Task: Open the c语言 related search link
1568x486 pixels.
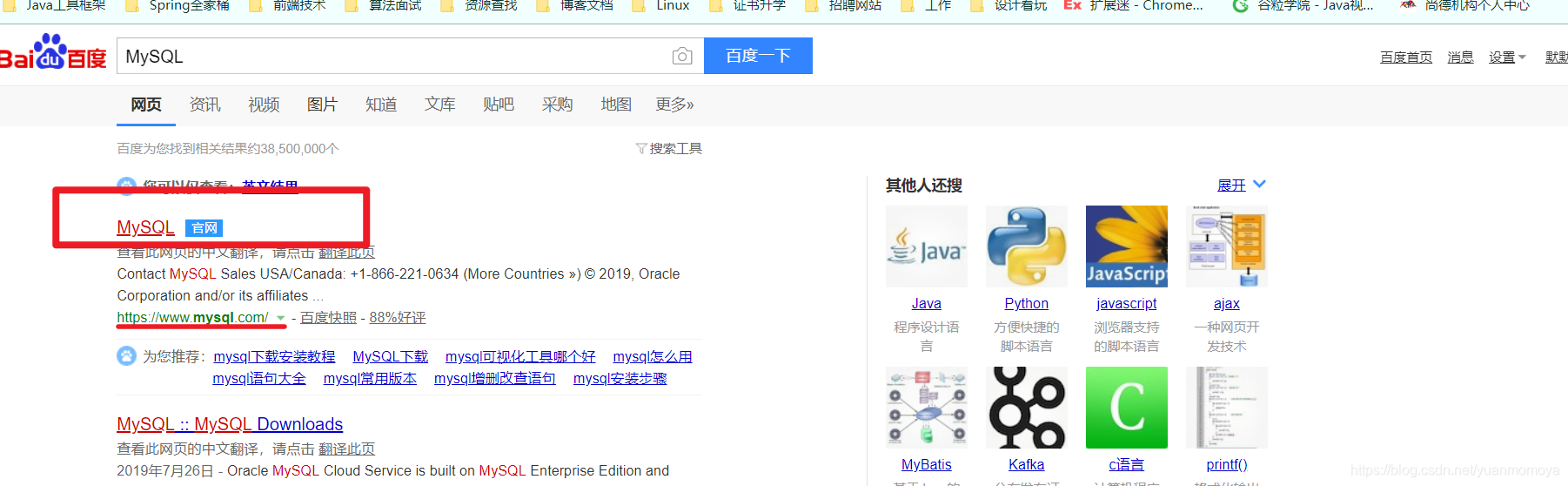Action: [1127, 465]
